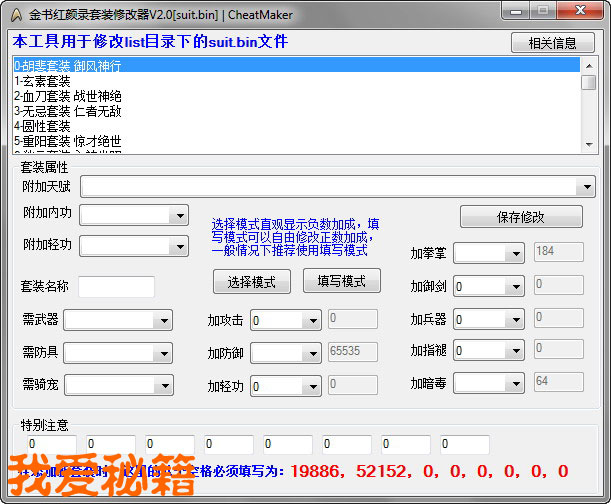This screenshot has height=504, width=611.
Task: Click the 填写模式 button
Action: (341, 281)
